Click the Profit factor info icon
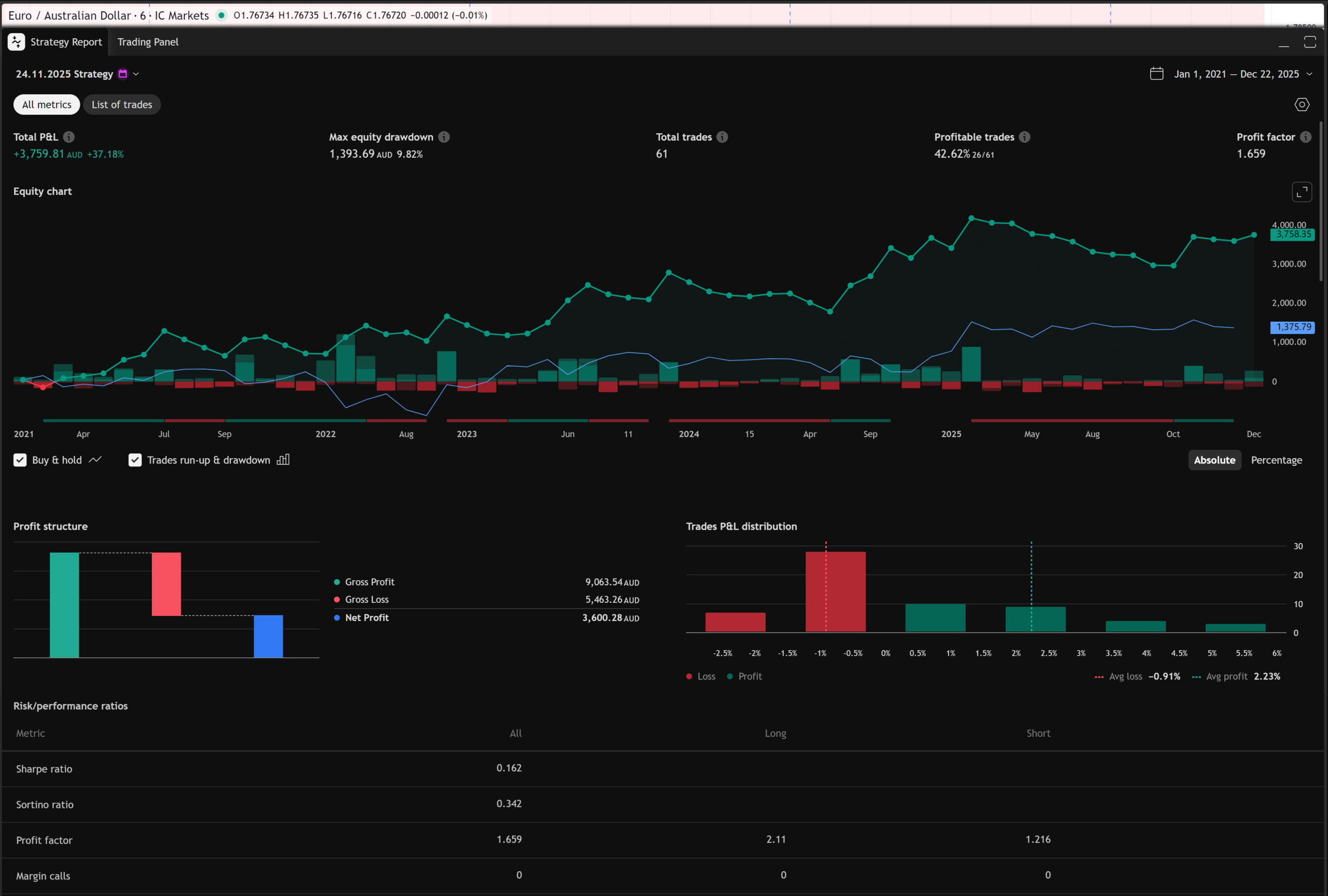Viewport: 1328px width, 896px height. pyautogui.click(x=1306, y=137)
